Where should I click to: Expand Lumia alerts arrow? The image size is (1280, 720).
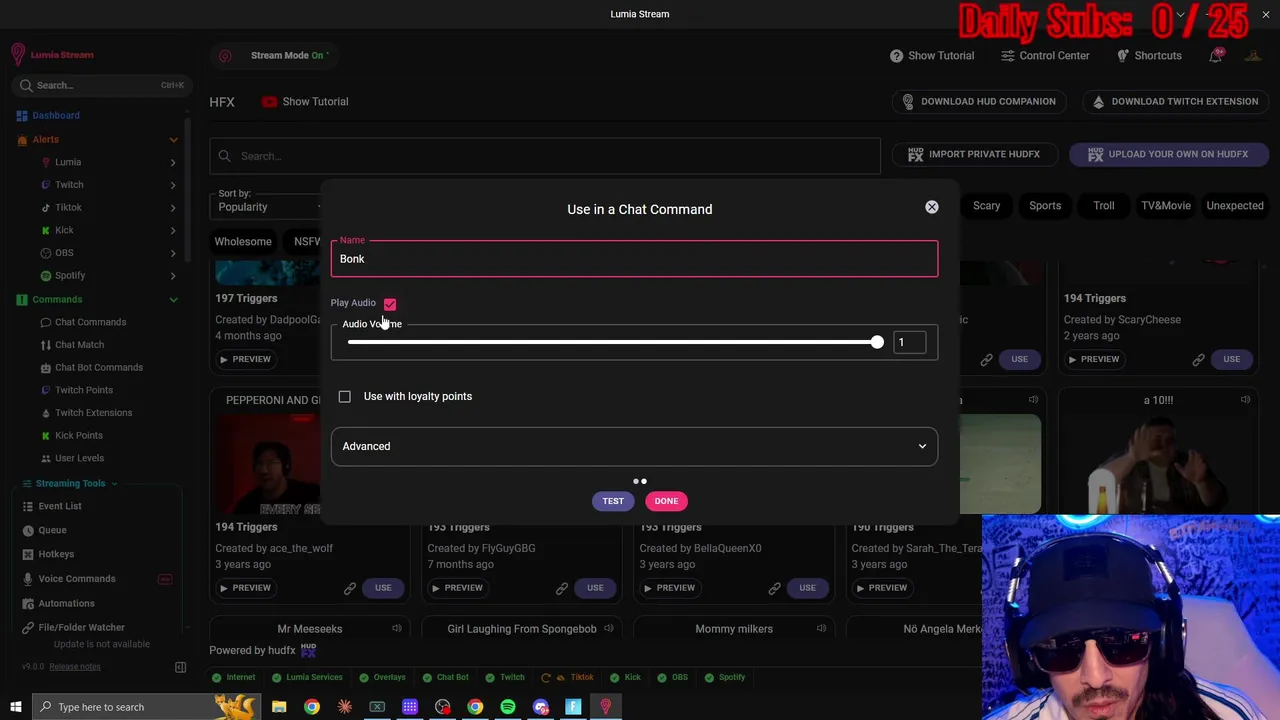(172, 162)
